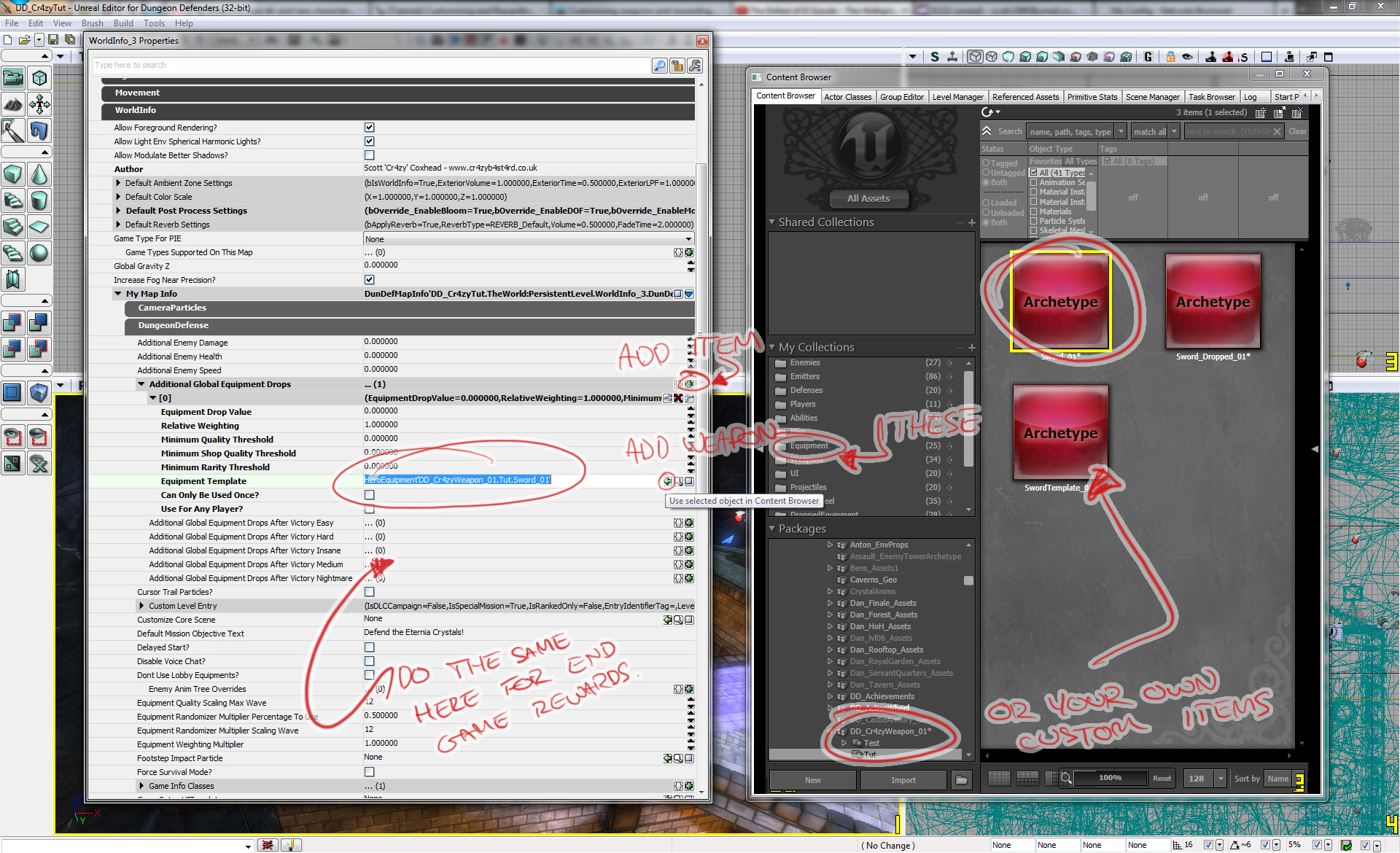Expand Default Ambient Zone Settings

point(118,183)
